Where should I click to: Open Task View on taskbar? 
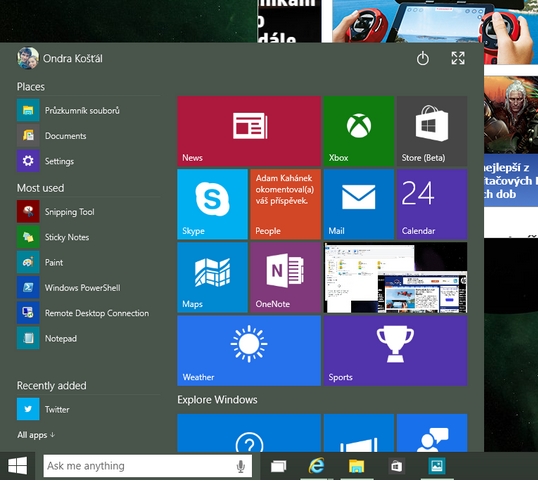coord(278,466)
